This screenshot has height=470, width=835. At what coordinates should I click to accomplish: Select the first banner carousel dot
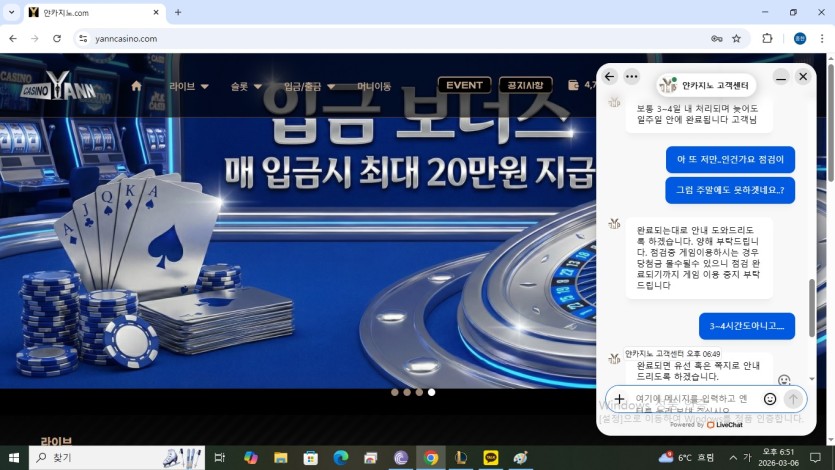click(395, 392)
